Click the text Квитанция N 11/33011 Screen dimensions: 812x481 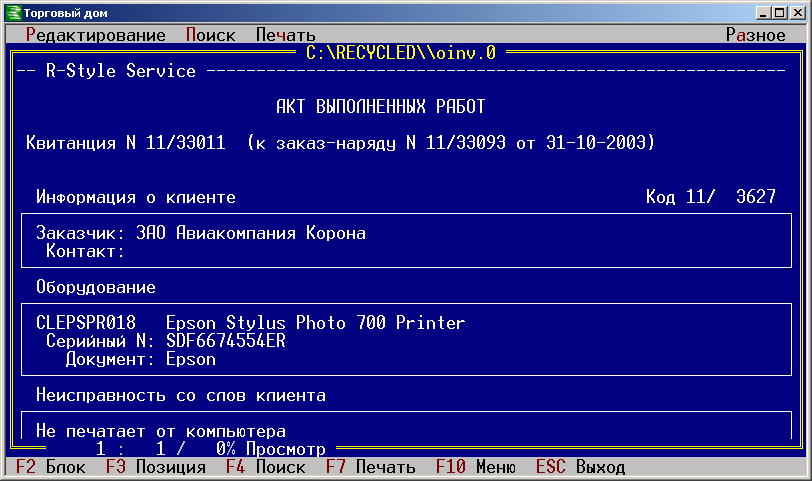tap(126, 142)
